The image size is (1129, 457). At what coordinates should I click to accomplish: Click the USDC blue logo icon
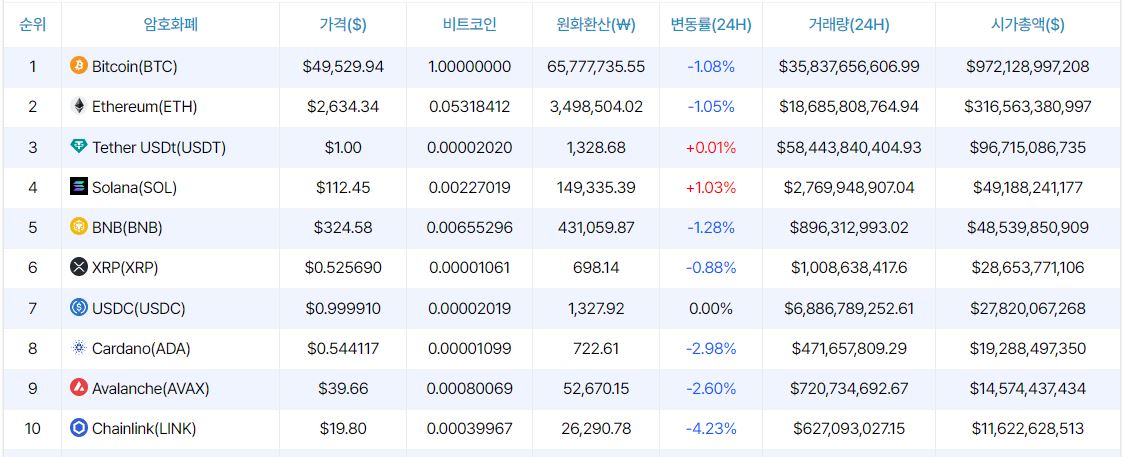[x=78, y=308]
